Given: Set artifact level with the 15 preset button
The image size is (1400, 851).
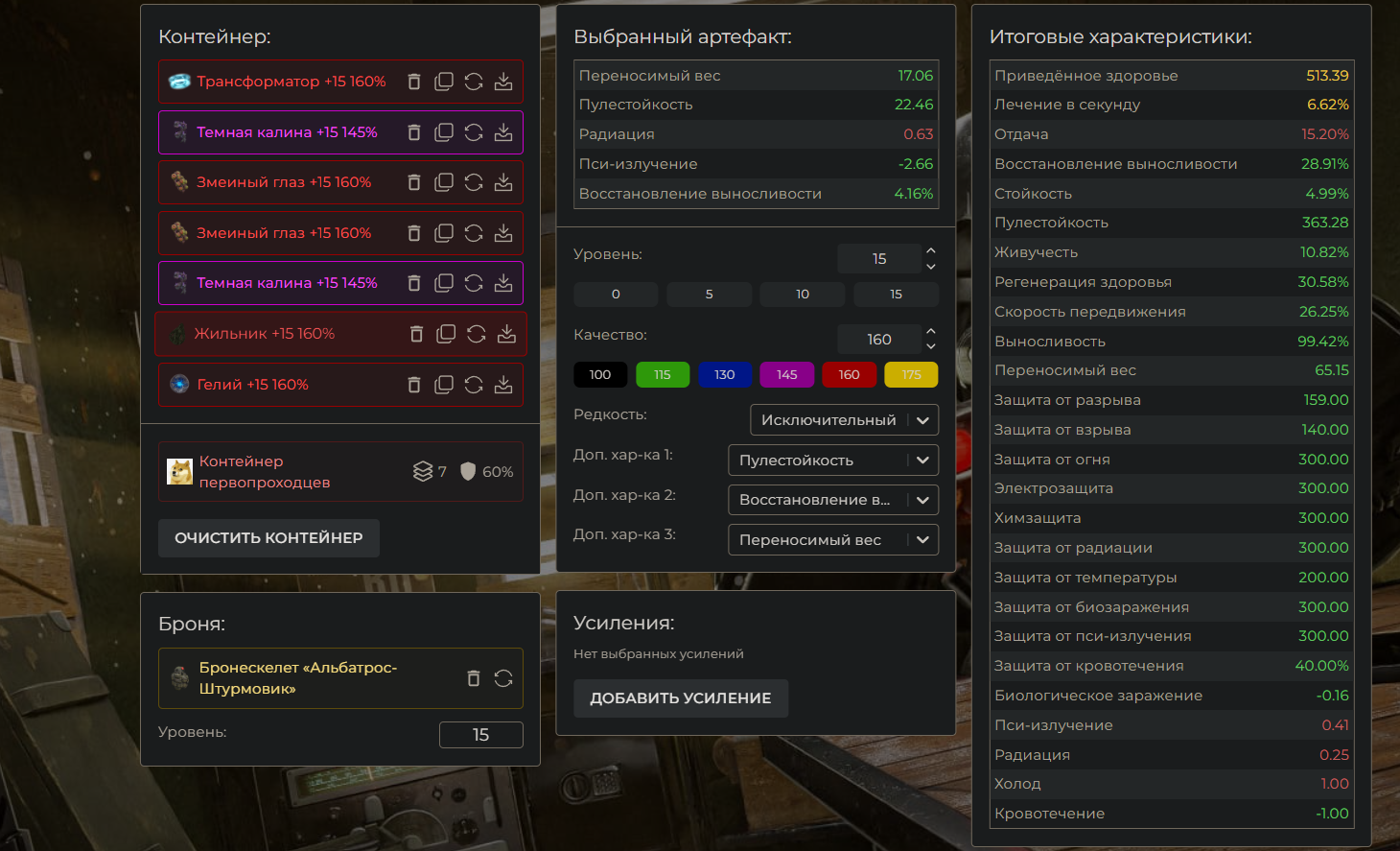Looking at the screenshot, I should pos(896,295).
